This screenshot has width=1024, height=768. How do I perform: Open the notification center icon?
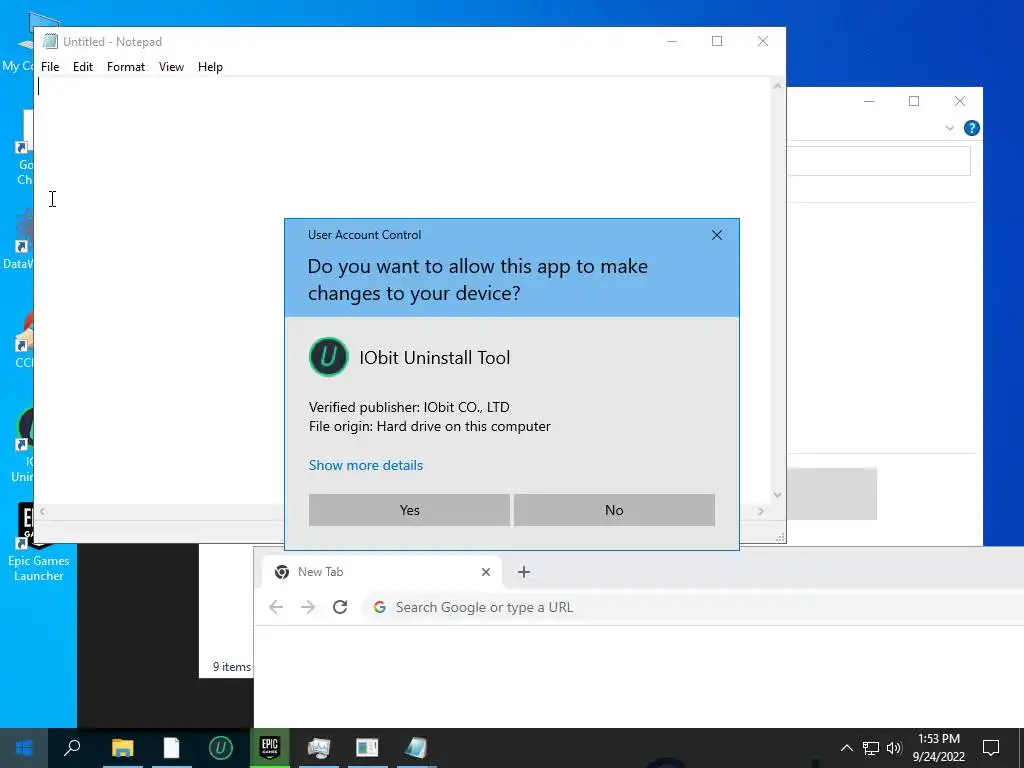click(x=991, y=748)
